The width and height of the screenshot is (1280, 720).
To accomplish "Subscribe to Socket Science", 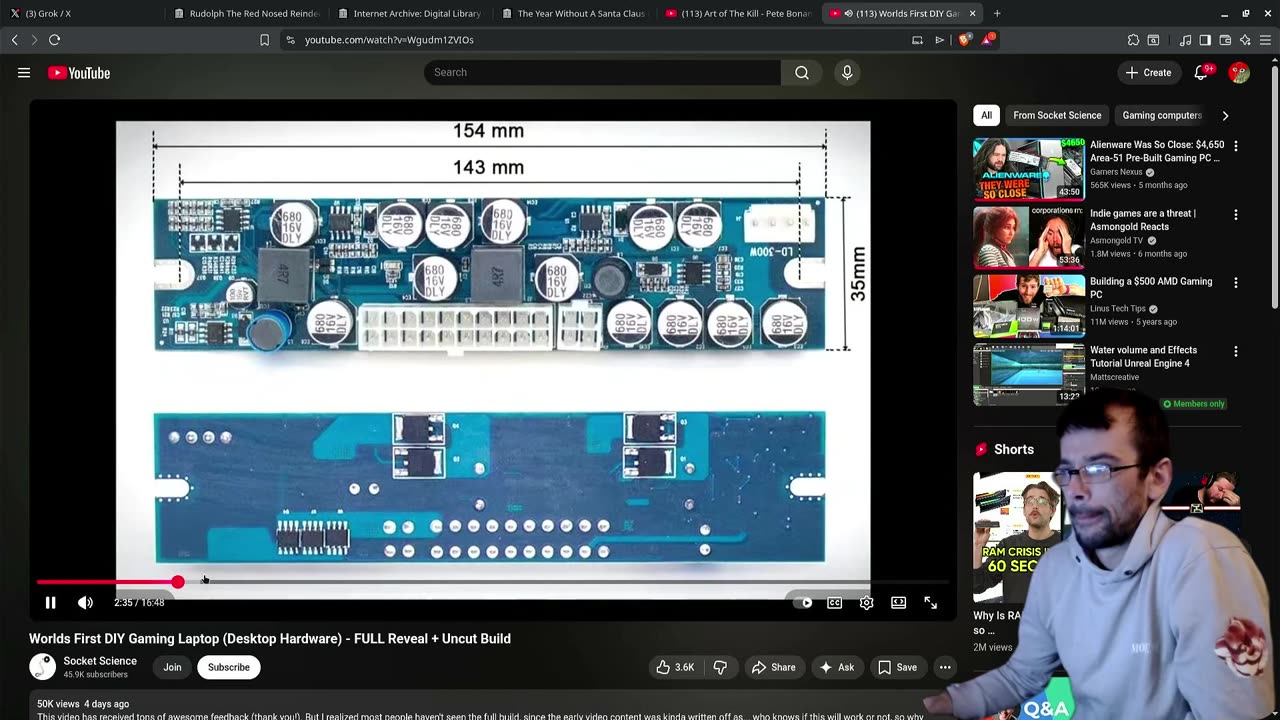I will pos(229,667).
